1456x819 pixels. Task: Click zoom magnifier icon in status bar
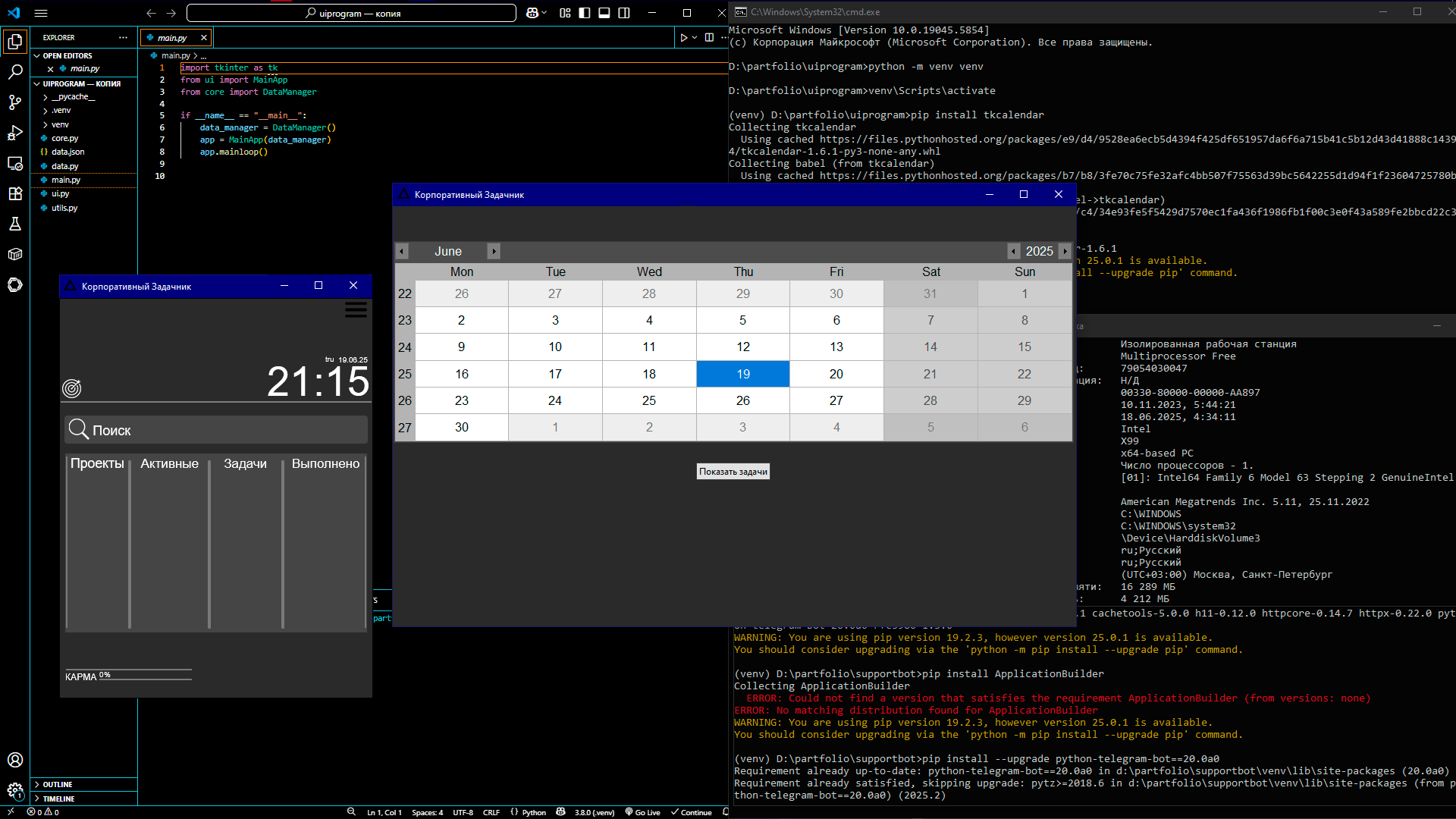click(x=351, y=811)
